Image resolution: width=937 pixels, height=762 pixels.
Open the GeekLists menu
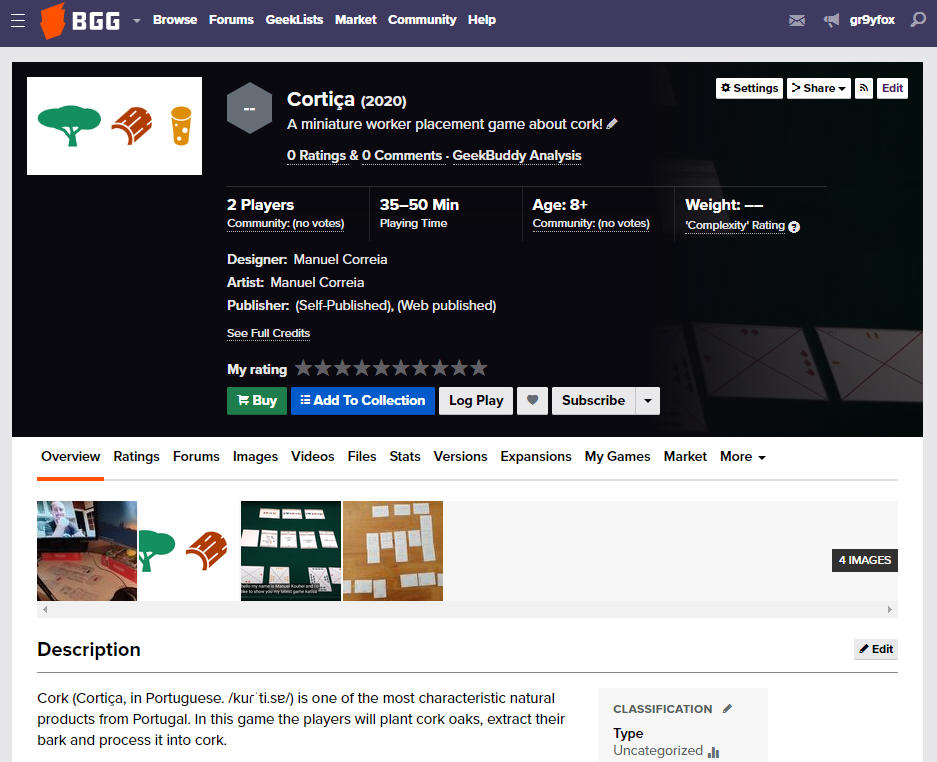294,20
